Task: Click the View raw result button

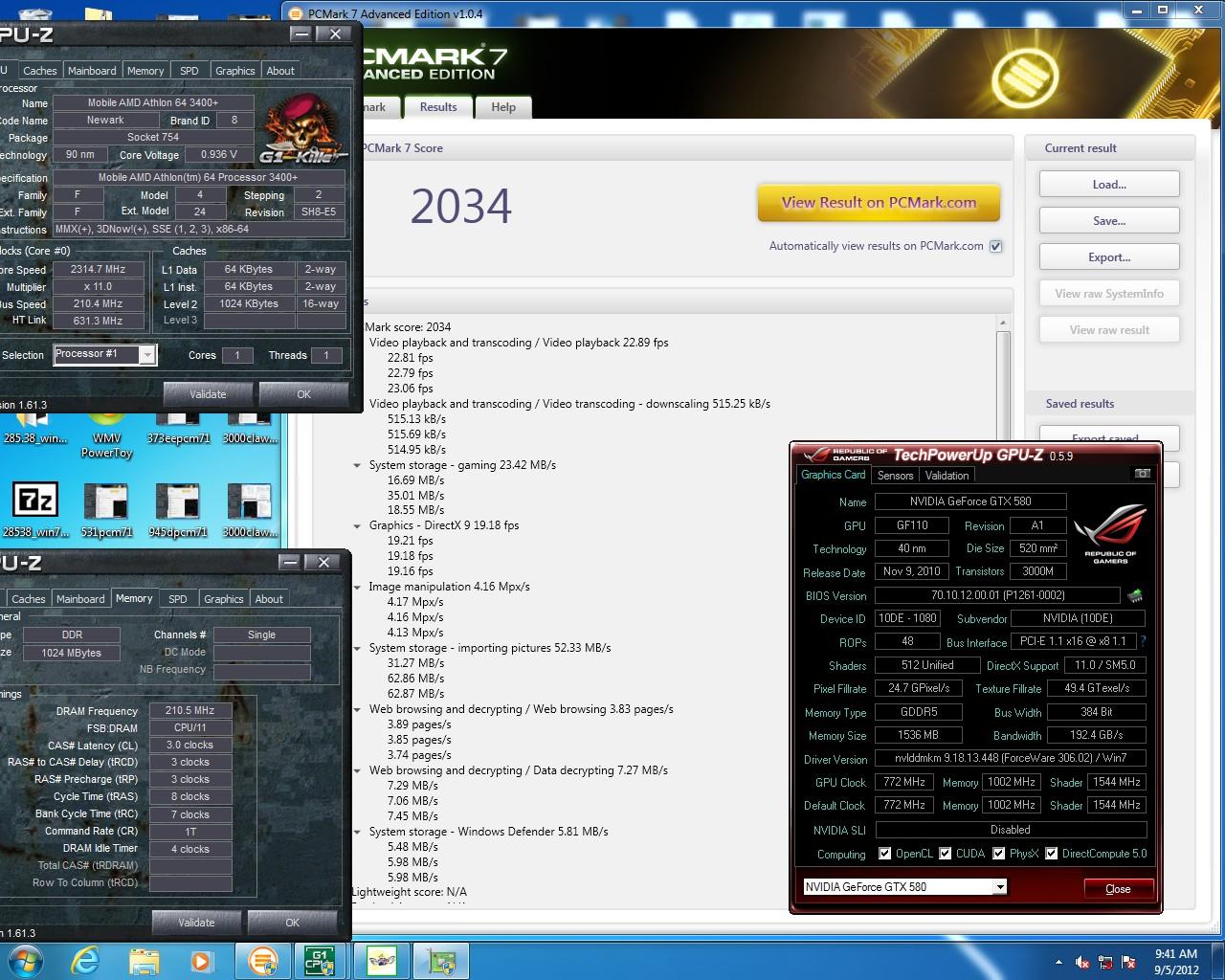Action: [1109, 330]
